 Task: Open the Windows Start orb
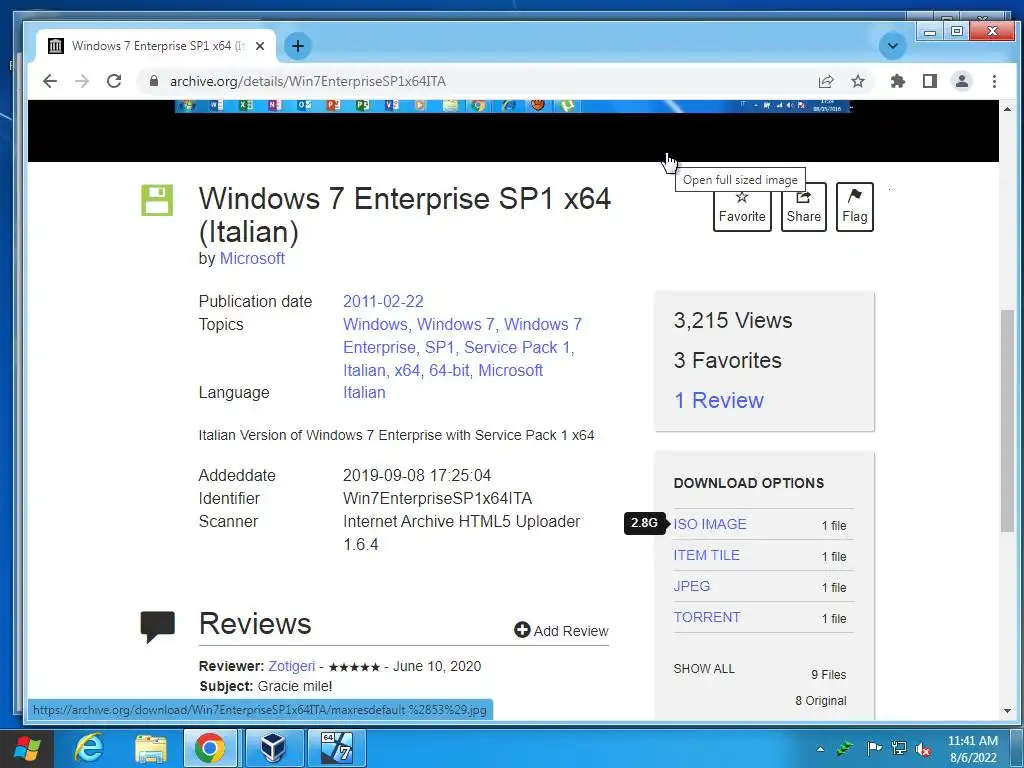click(26, 748)
